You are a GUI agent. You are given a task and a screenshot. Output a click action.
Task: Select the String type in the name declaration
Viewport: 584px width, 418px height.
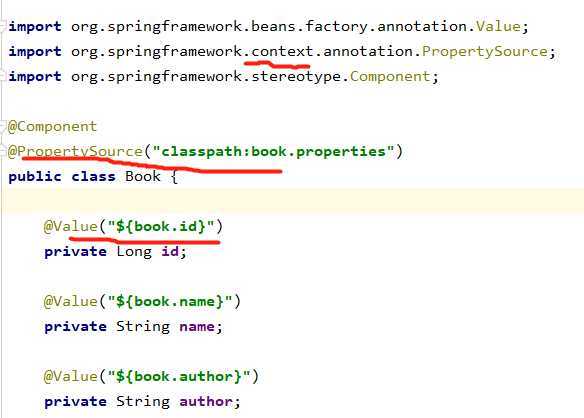click(x=143, y=327)
